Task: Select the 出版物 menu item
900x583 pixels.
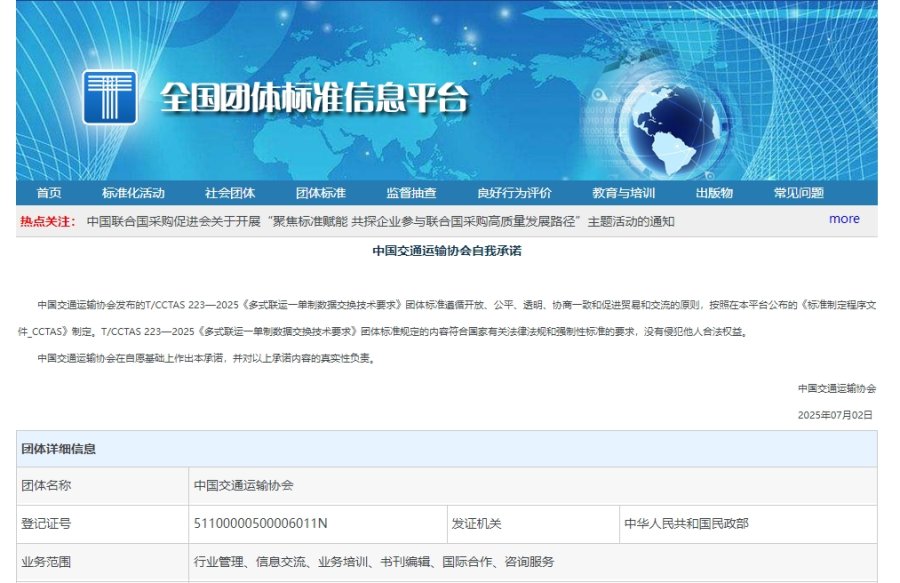Action: point(714,193)
